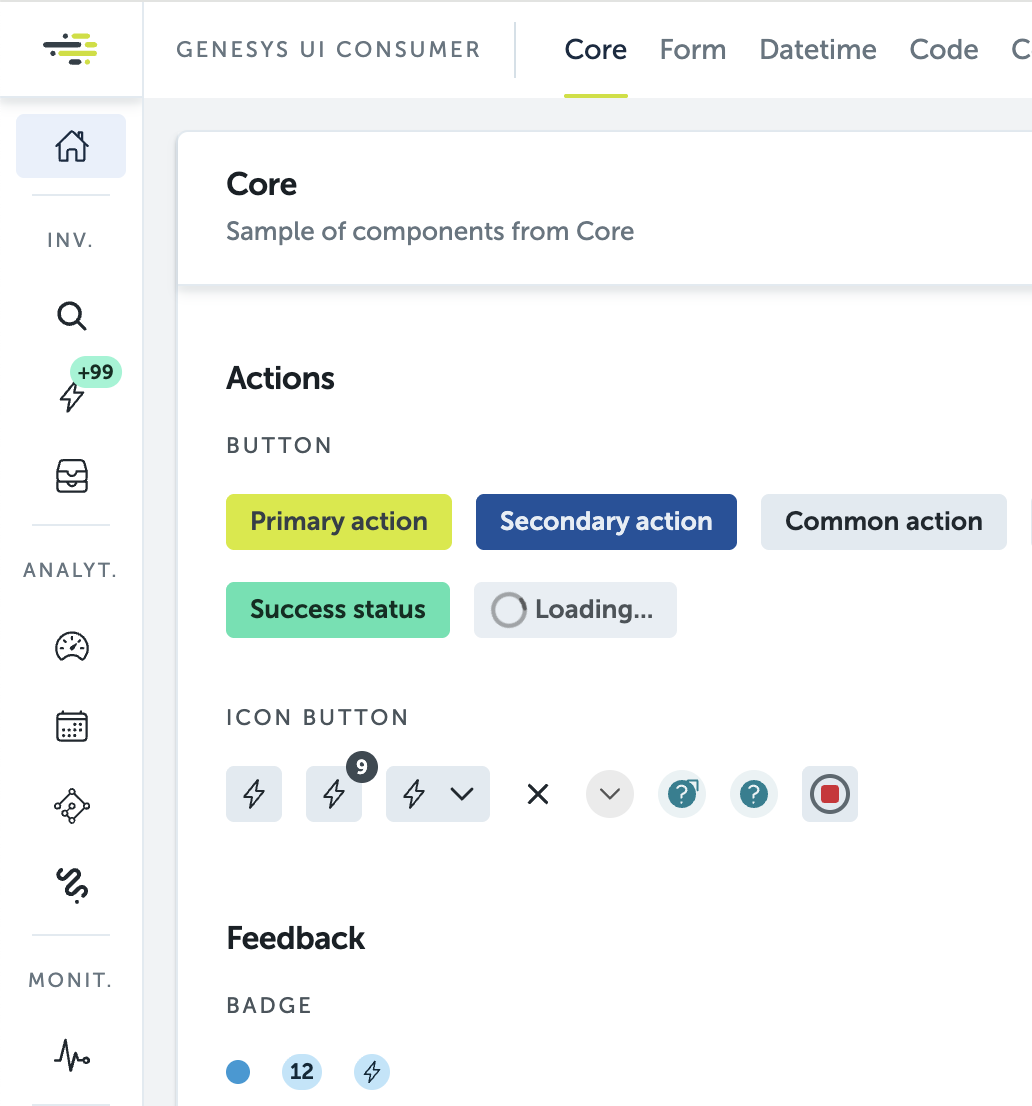Open the pulse monitoring icon in sidebar
The height and width of the screenshot is (1106, 1032).
pyautogui.click(x=71, y=1055)
